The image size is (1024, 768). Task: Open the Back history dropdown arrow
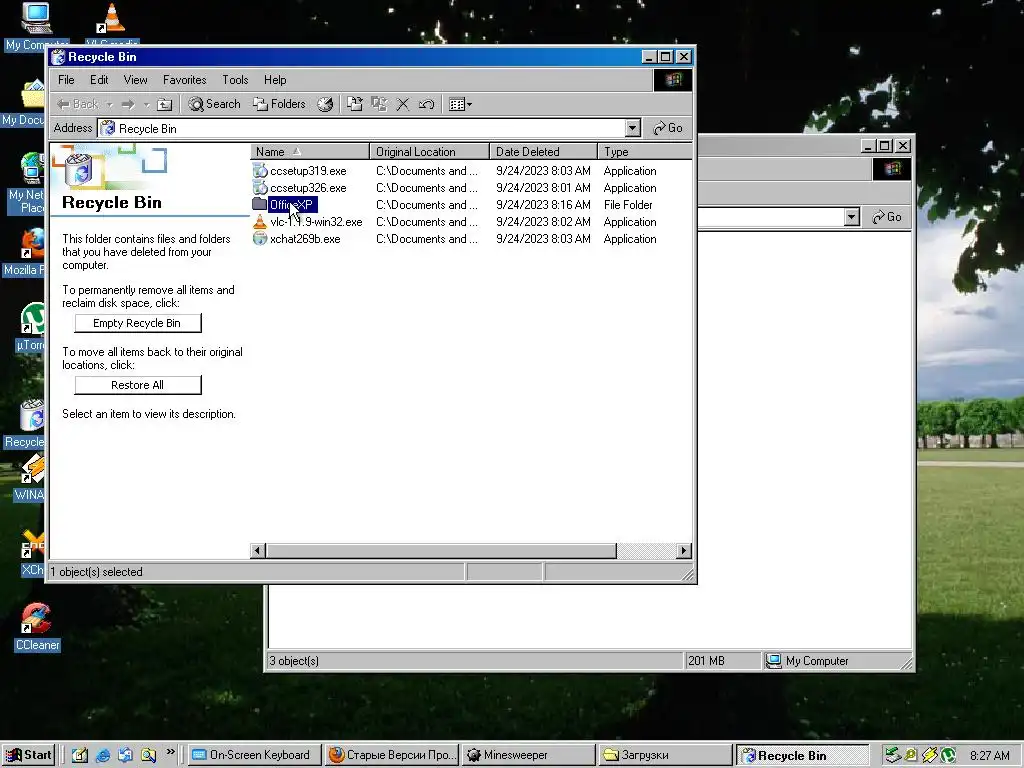click(109, 104)
